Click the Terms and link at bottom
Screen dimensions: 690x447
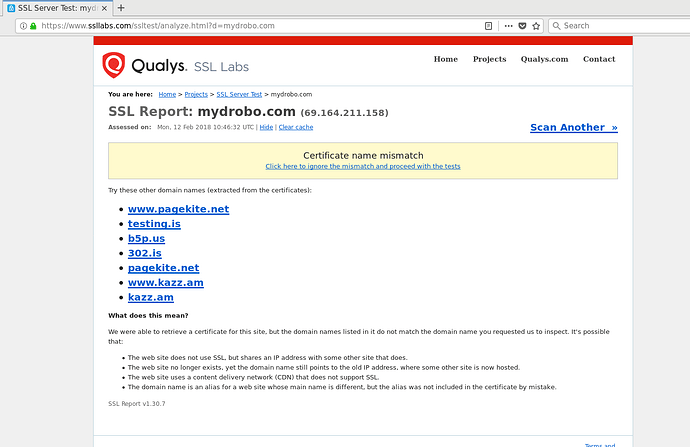(600, 445)
